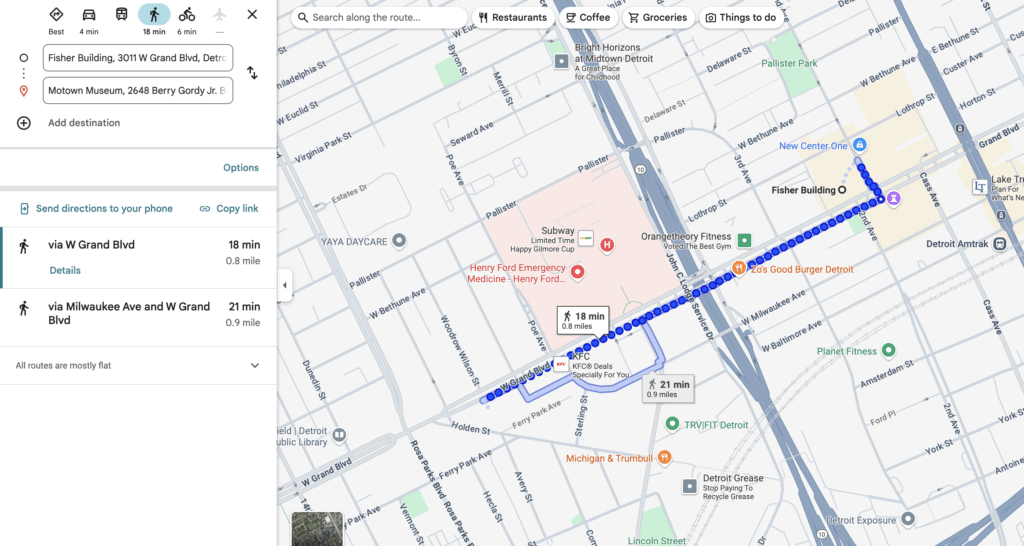Choose route via Milwaukee Ave
This screenshot has width=1024, height=546.
tap(138, 317)
